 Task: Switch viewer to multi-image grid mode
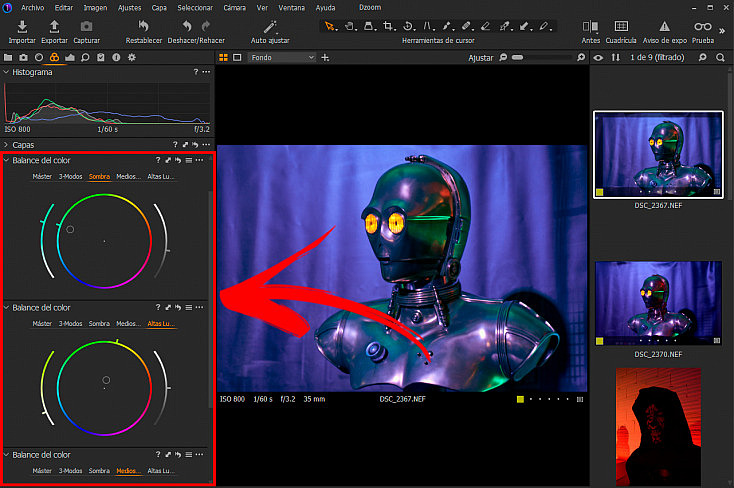point(223,57)
